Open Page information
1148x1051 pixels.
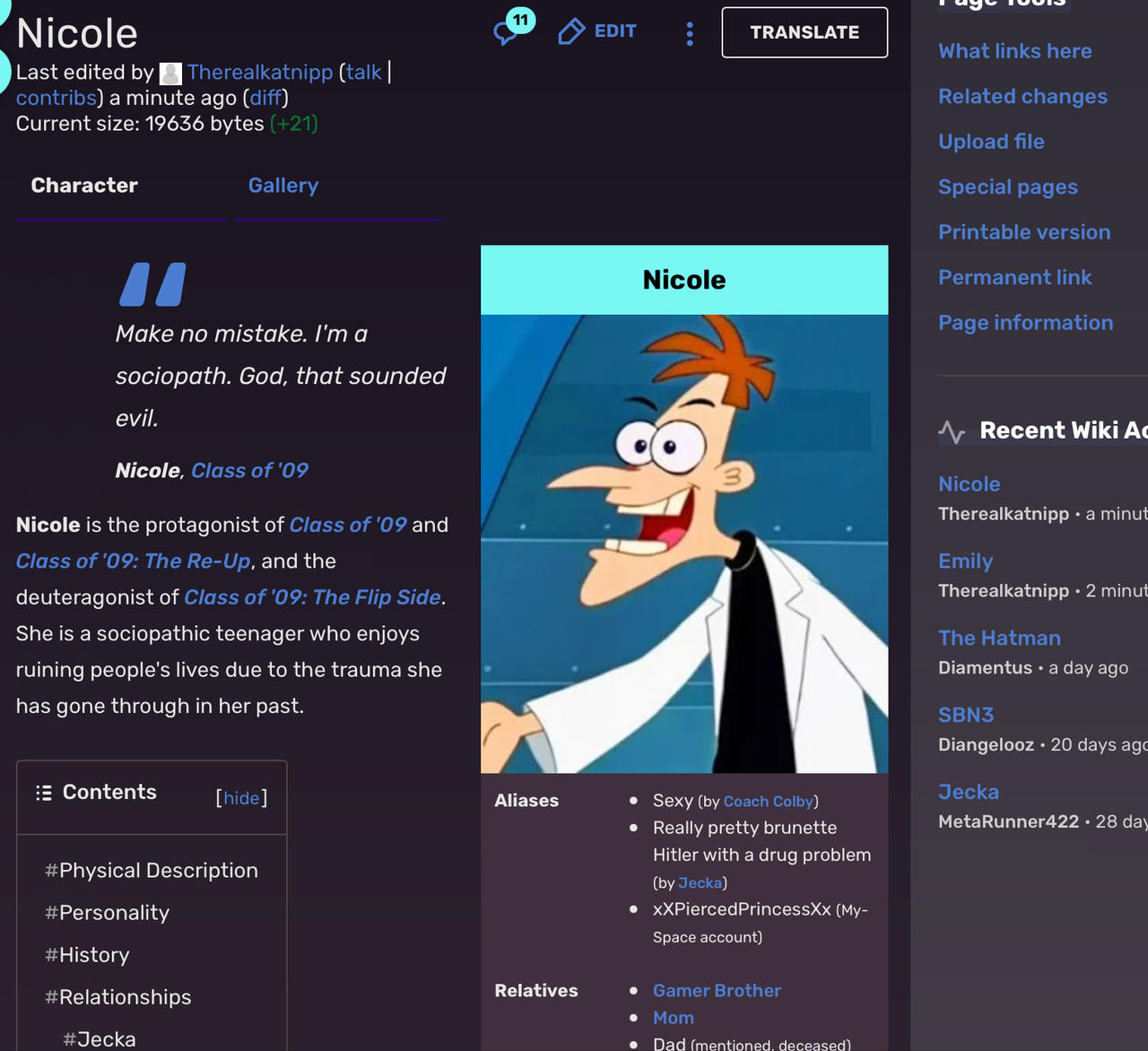1025,323
